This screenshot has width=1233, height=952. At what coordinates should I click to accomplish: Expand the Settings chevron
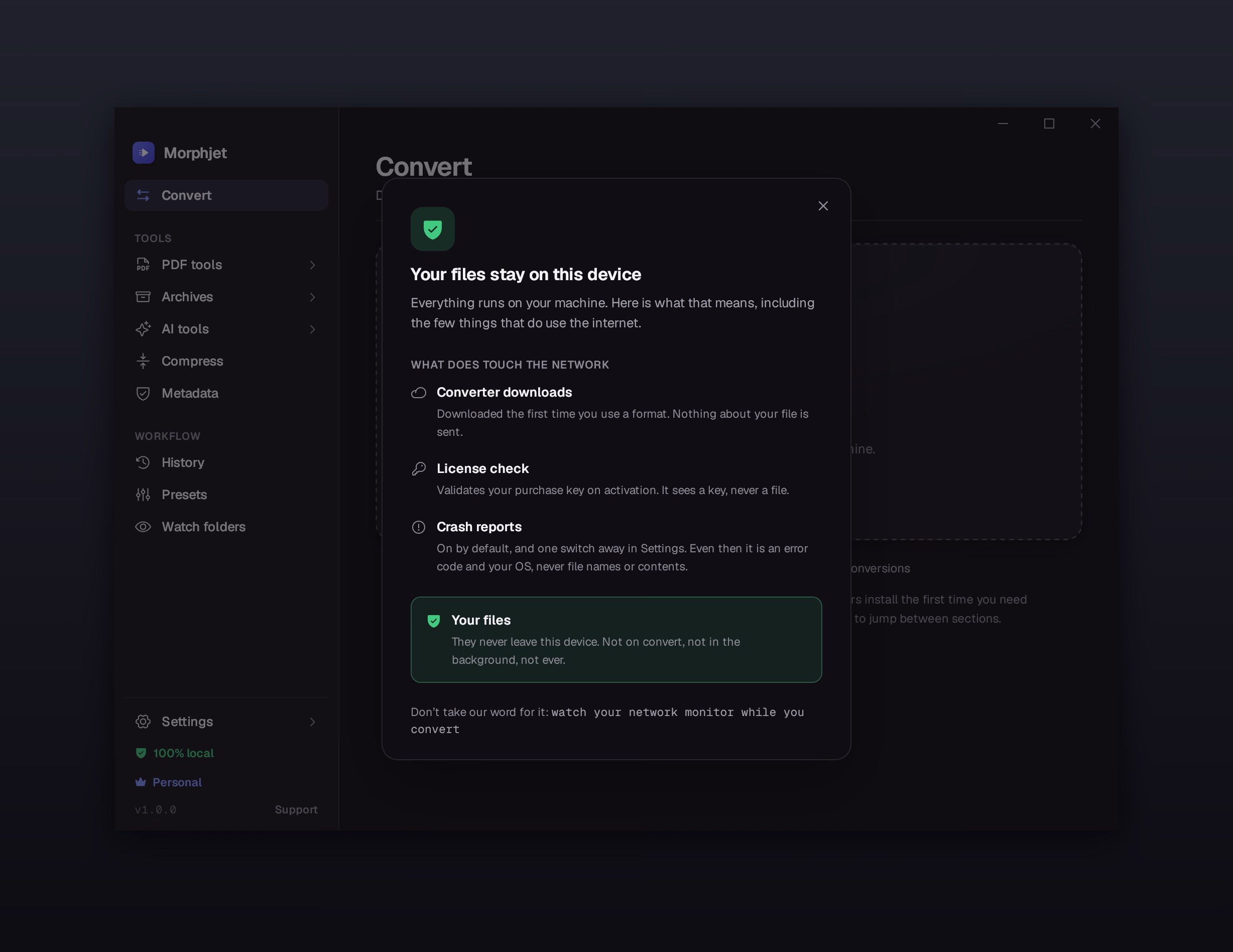click(312, 722)
